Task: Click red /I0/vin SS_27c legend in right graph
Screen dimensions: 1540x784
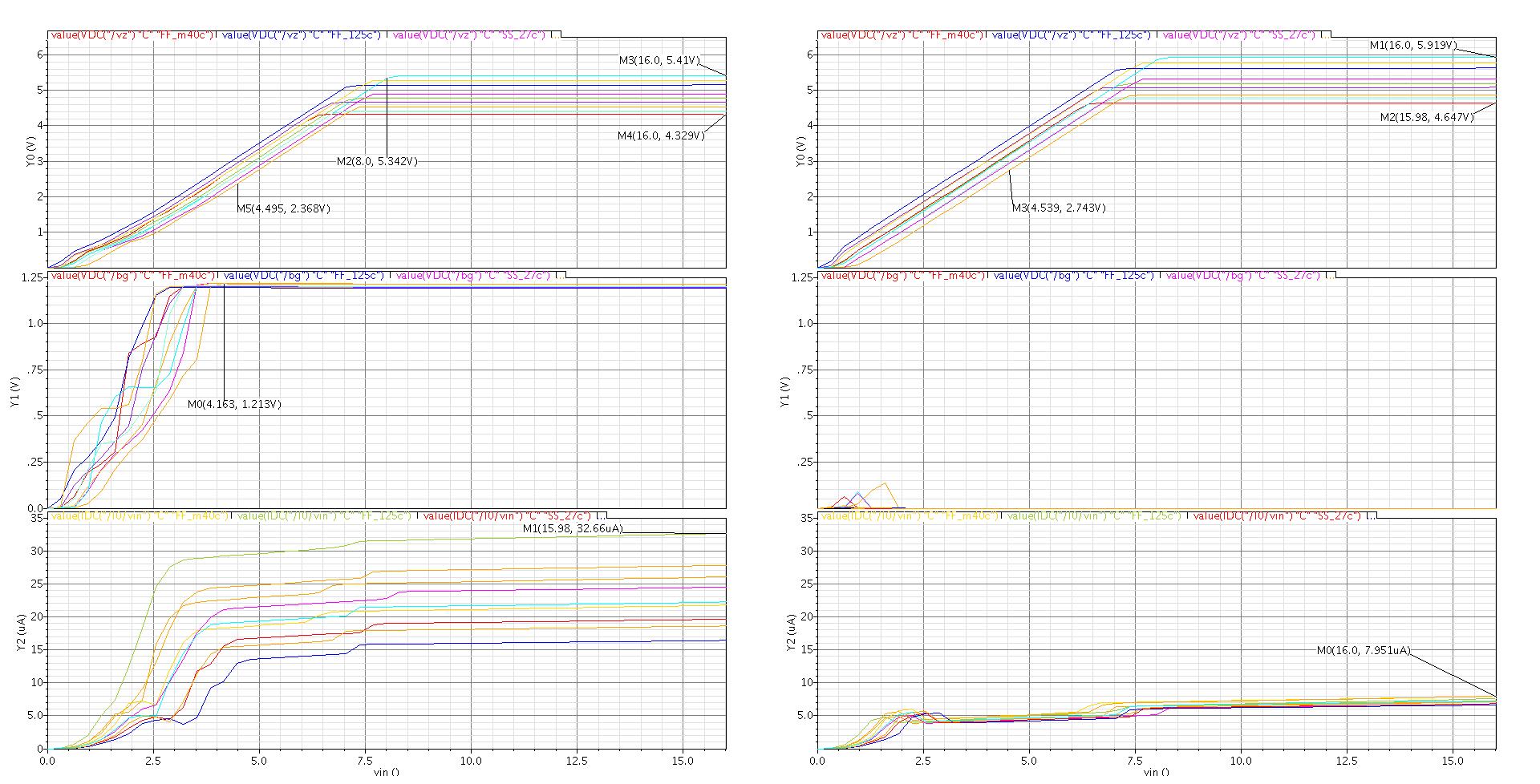Action: [x=1277, y=515]
